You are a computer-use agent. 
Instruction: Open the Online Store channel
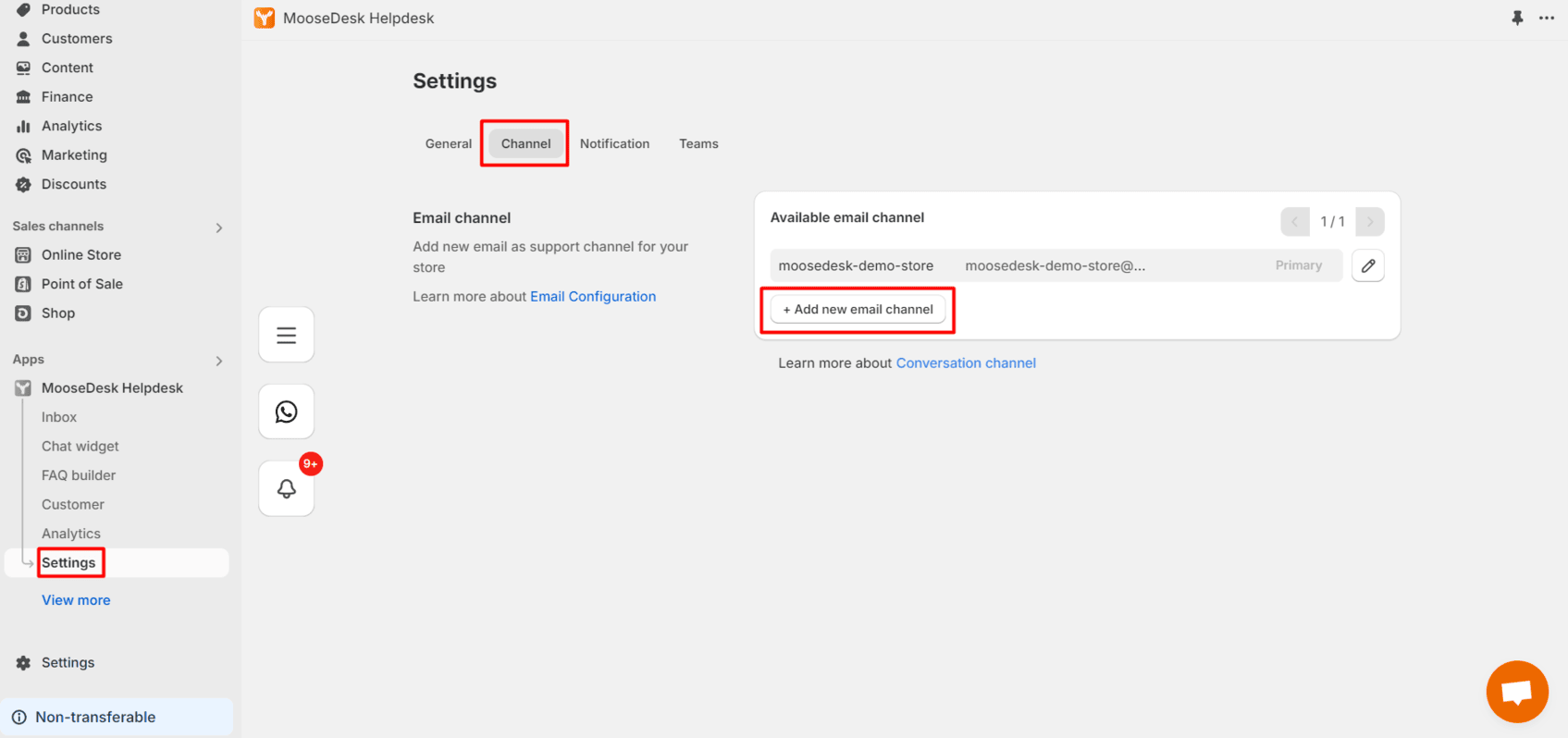point(81,255)
